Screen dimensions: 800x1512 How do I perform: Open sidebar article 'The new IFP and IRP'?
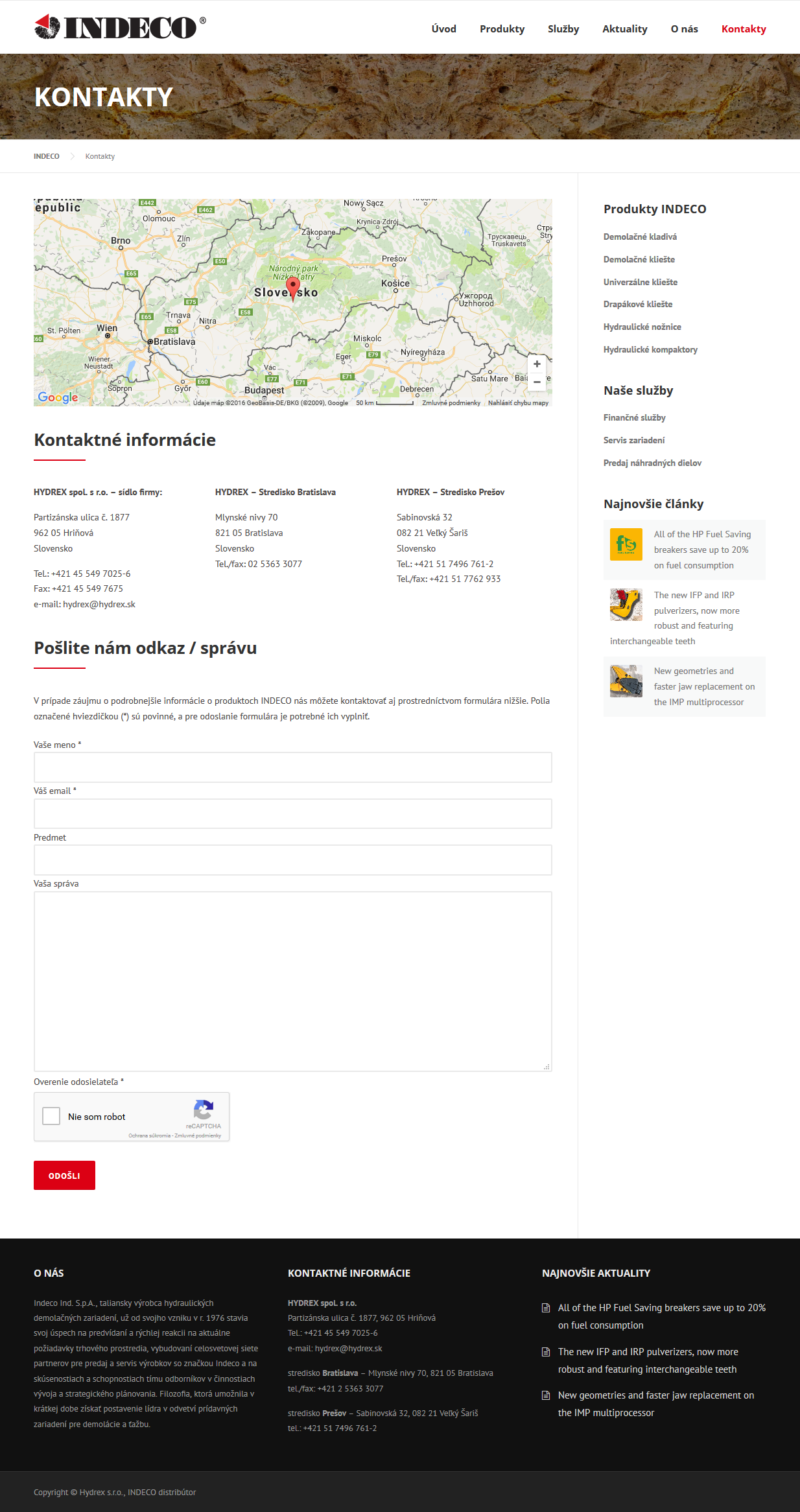point(675,618)
